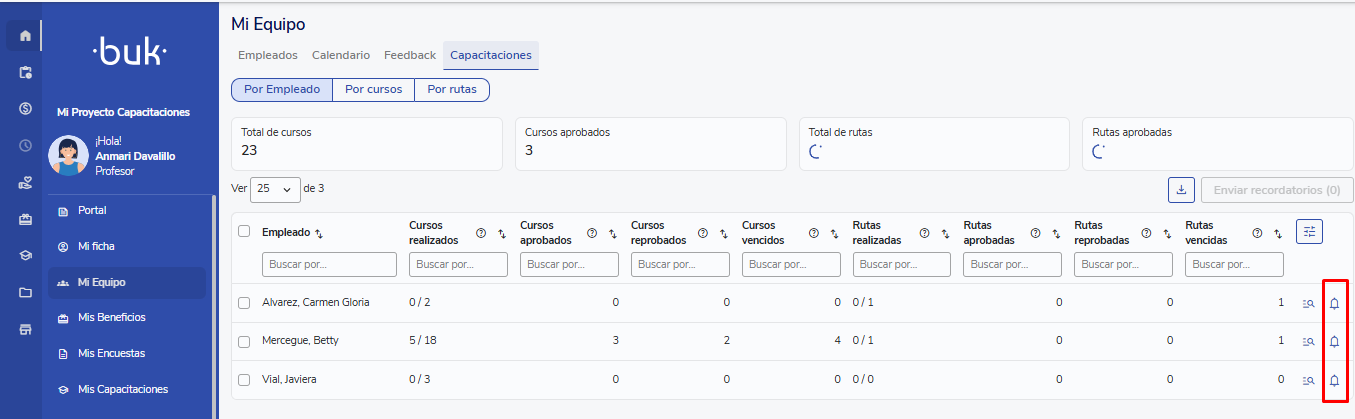1355x419 pixels.
Task: Open the column settings filter icon
Action: [1309, 232]
